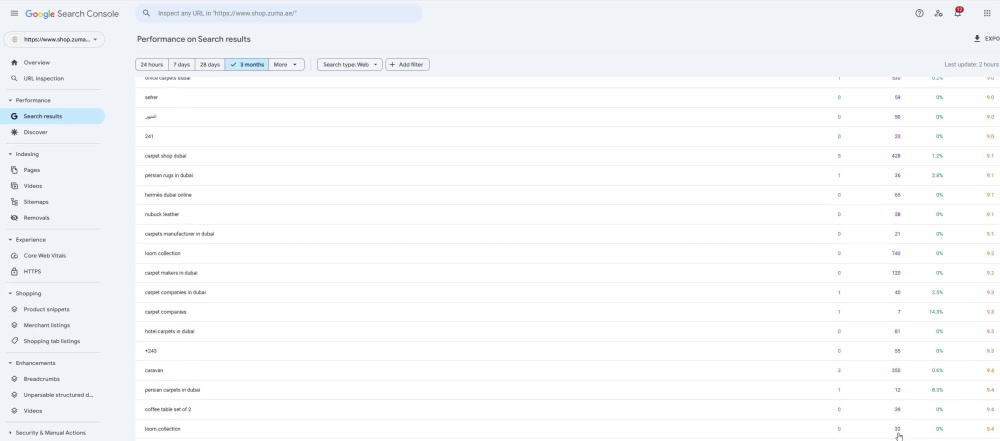Open the hamburger main menu
Image resolution: width=1000 pixels, height=441 pixels.
(14, 13)
